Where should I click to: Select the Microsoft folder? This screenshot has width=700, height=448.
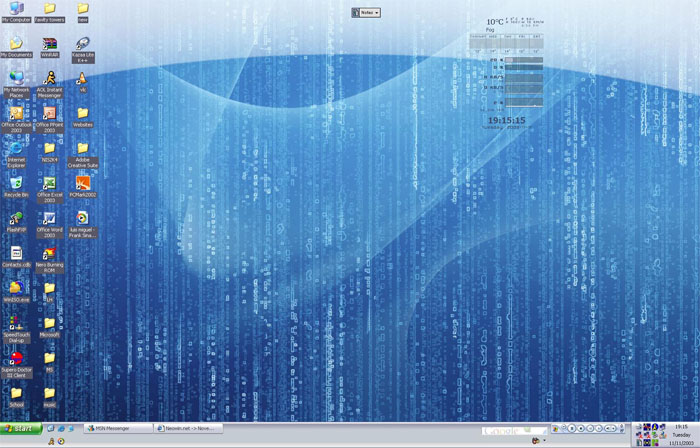[50, 327]
